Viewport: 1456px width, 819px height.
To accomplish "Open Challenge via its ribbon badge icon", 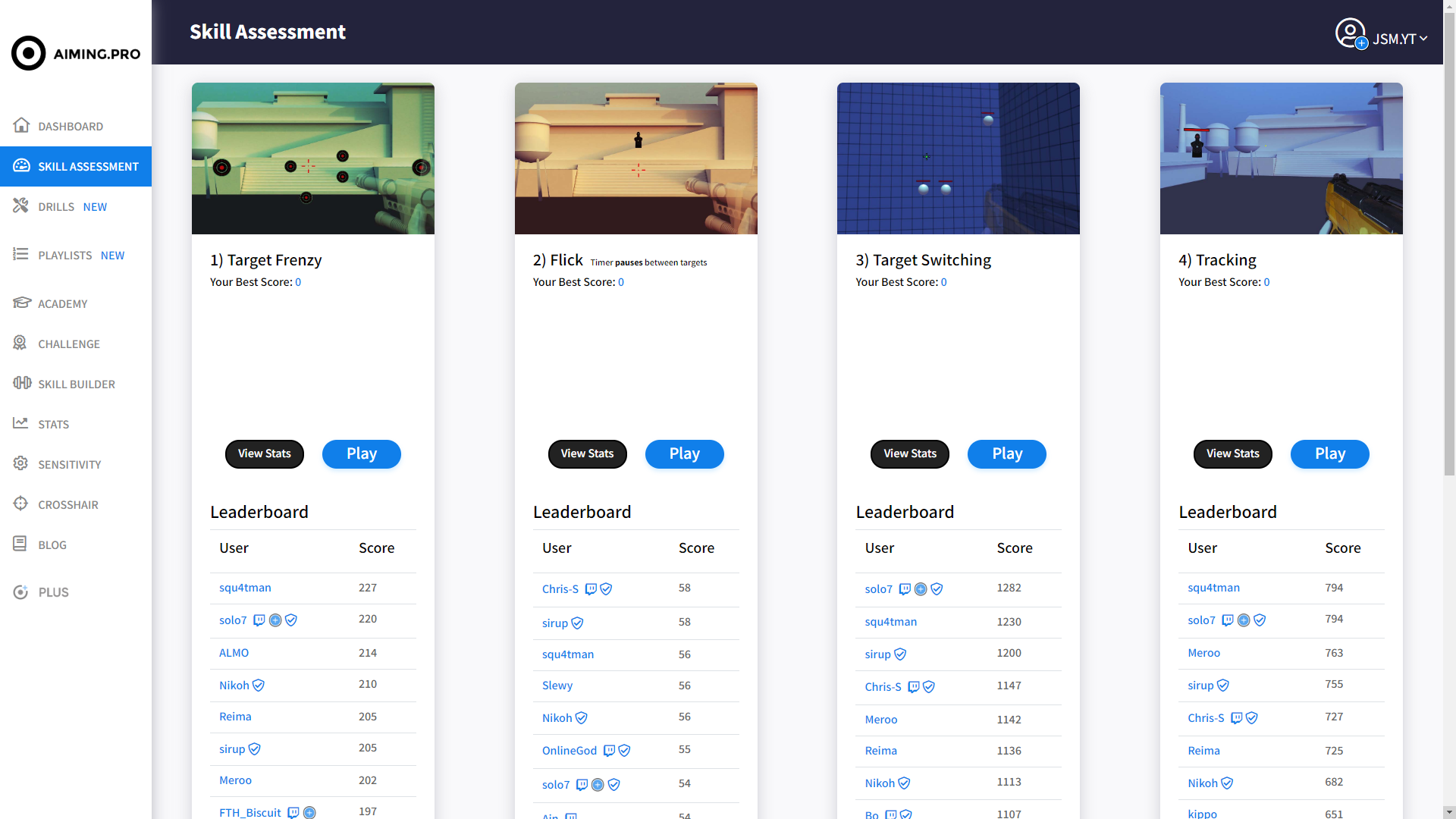I will (20, 343).
